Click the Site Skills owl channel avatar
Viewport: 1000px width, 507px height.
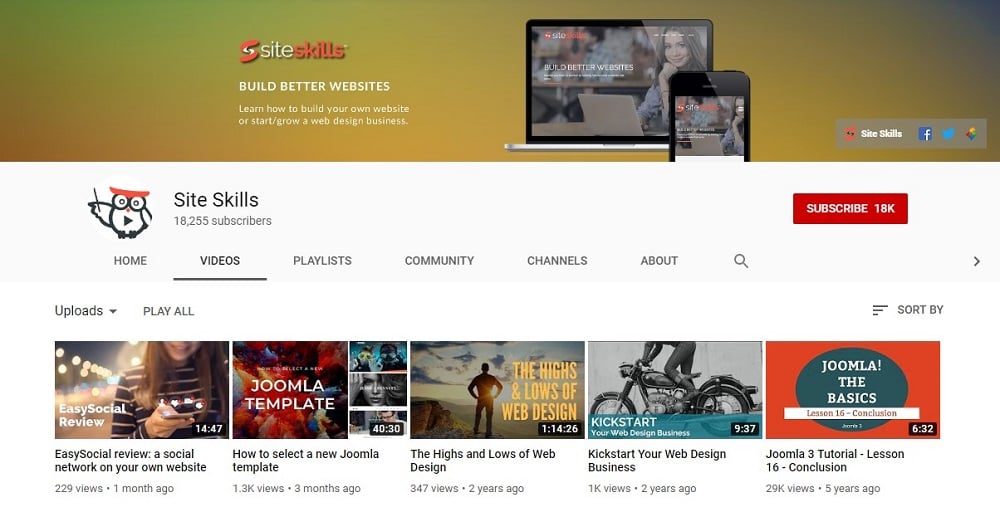click(x=121, y=210)
